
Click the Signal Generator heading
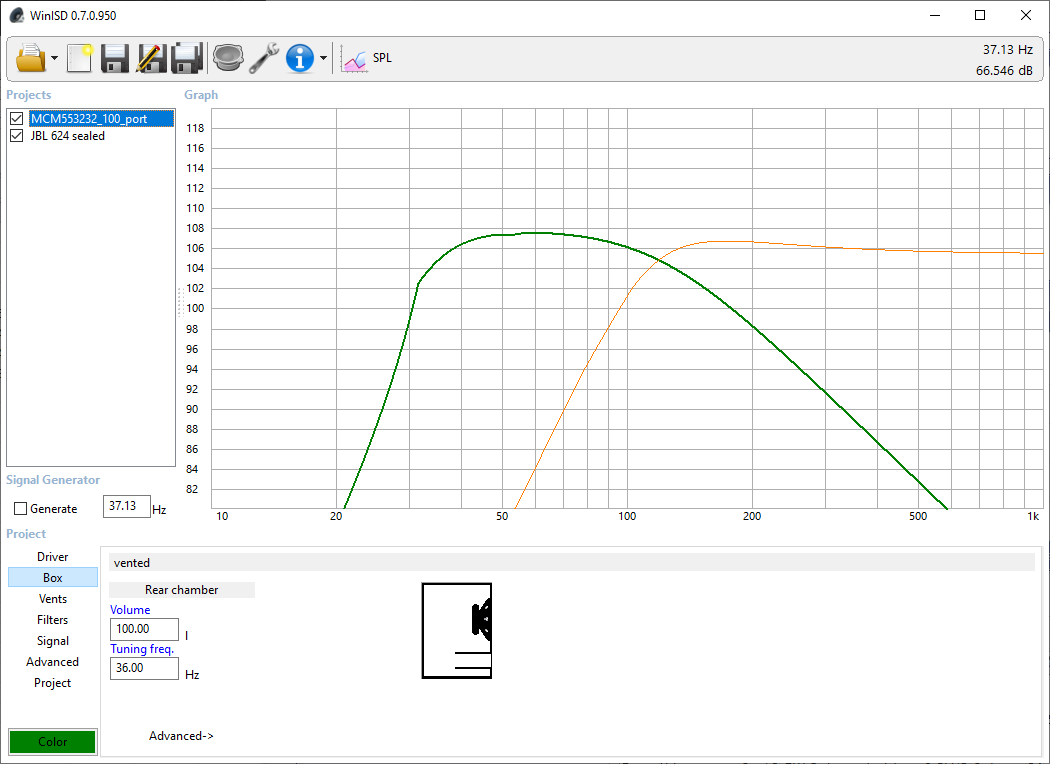point(53,479)
